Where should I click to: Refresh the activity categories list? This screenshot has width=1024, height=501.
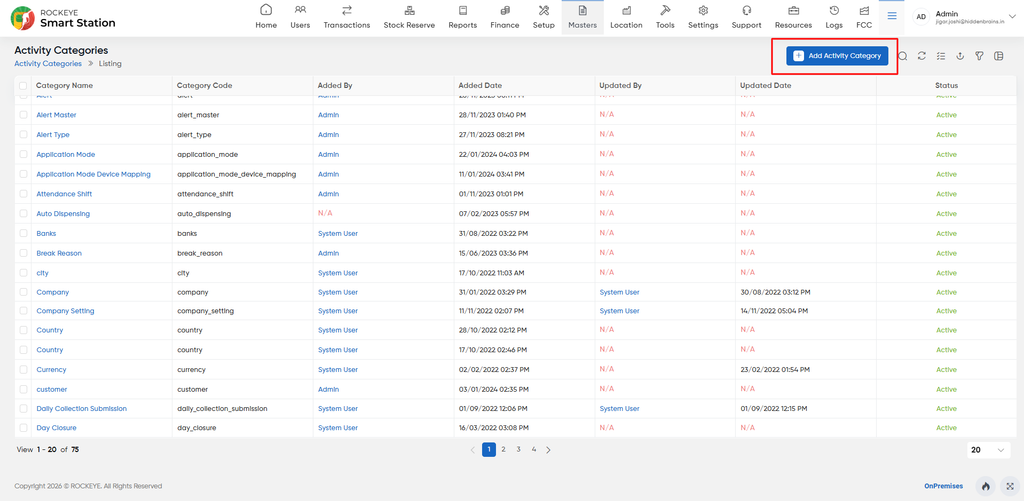point(921,56)
